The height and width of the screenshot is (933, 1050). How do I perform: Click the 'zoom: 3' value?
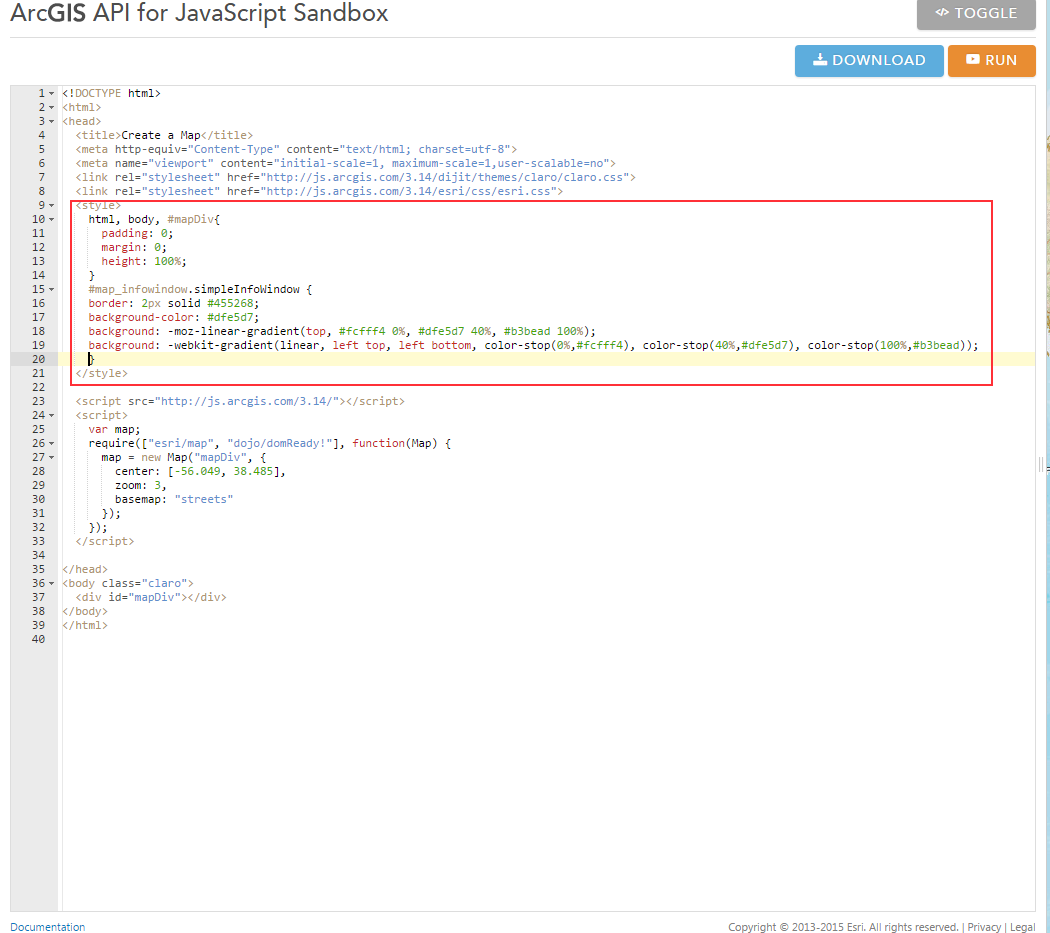point(158,486)
